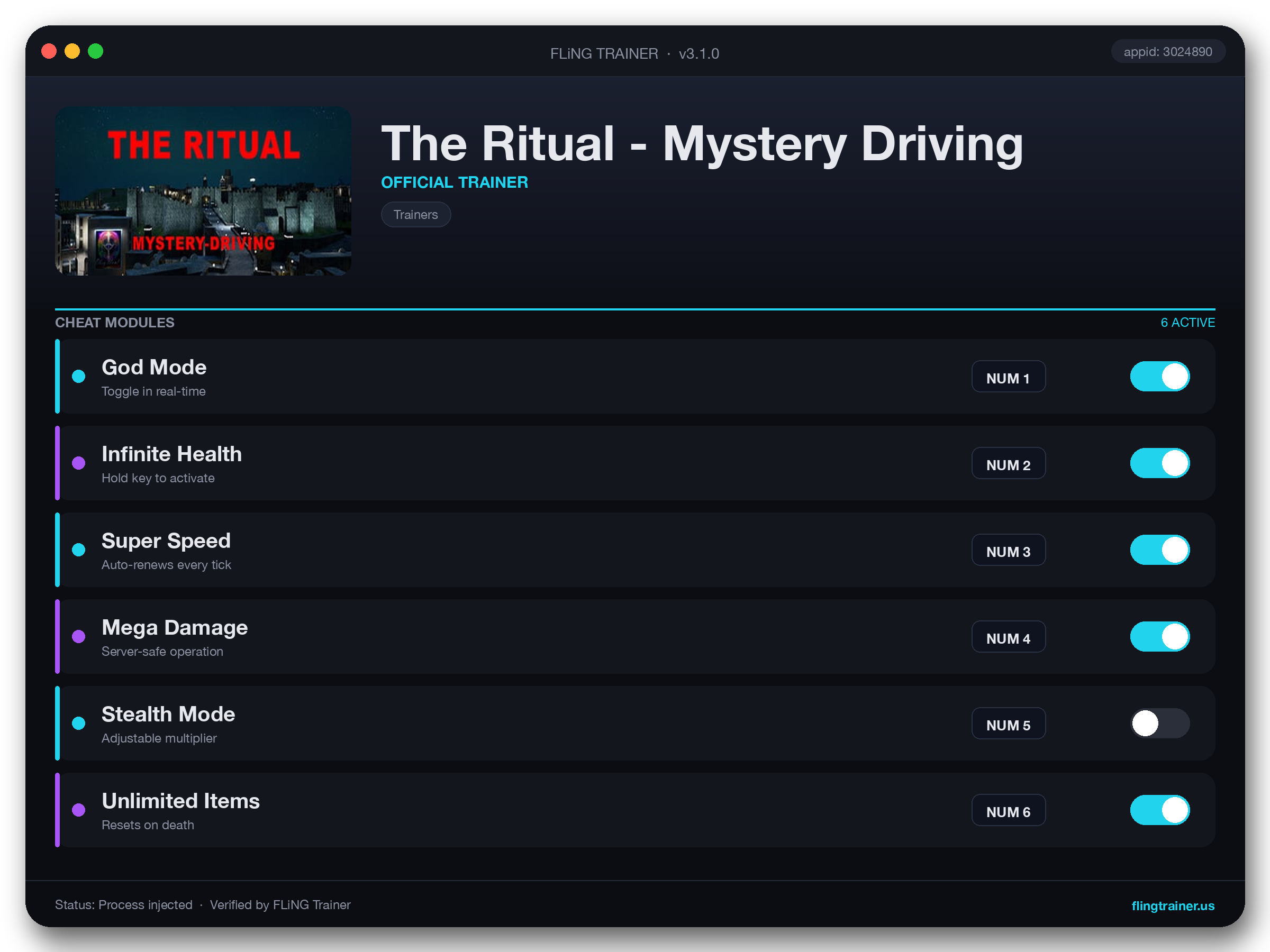Click the FLiNG TRAINER v3.1.0 window title
Image resolution: width=1270 pixels, height=952 pixels.
[x=634, y=53]
